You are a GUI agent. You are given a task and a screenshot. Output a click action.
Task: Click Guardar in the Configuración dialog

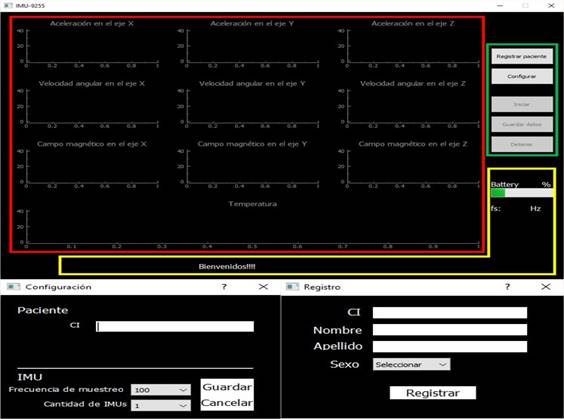pyautogui.click(x=227, y=387)
